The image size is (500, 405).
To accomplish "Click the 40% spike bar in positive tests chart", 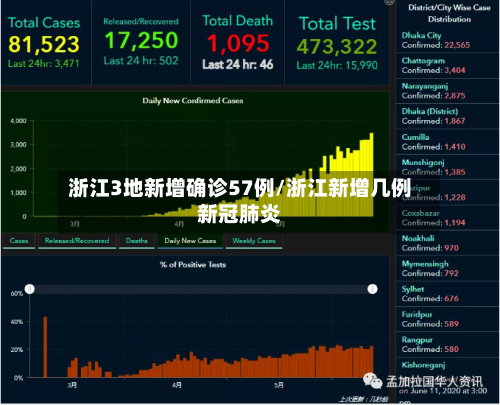I will click(x=45, y=347).
